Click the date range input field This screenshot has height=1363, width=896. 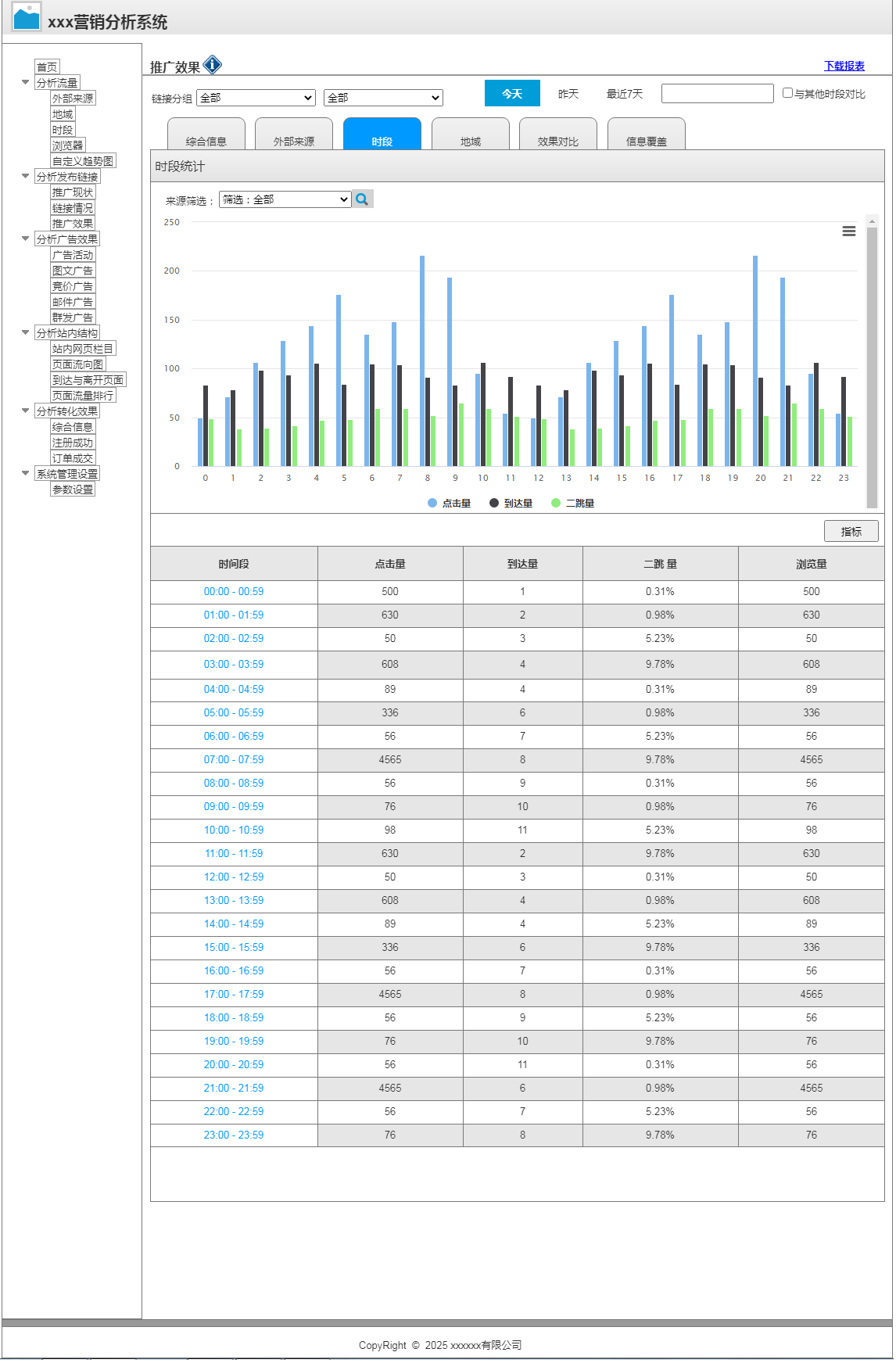point(718,93)
